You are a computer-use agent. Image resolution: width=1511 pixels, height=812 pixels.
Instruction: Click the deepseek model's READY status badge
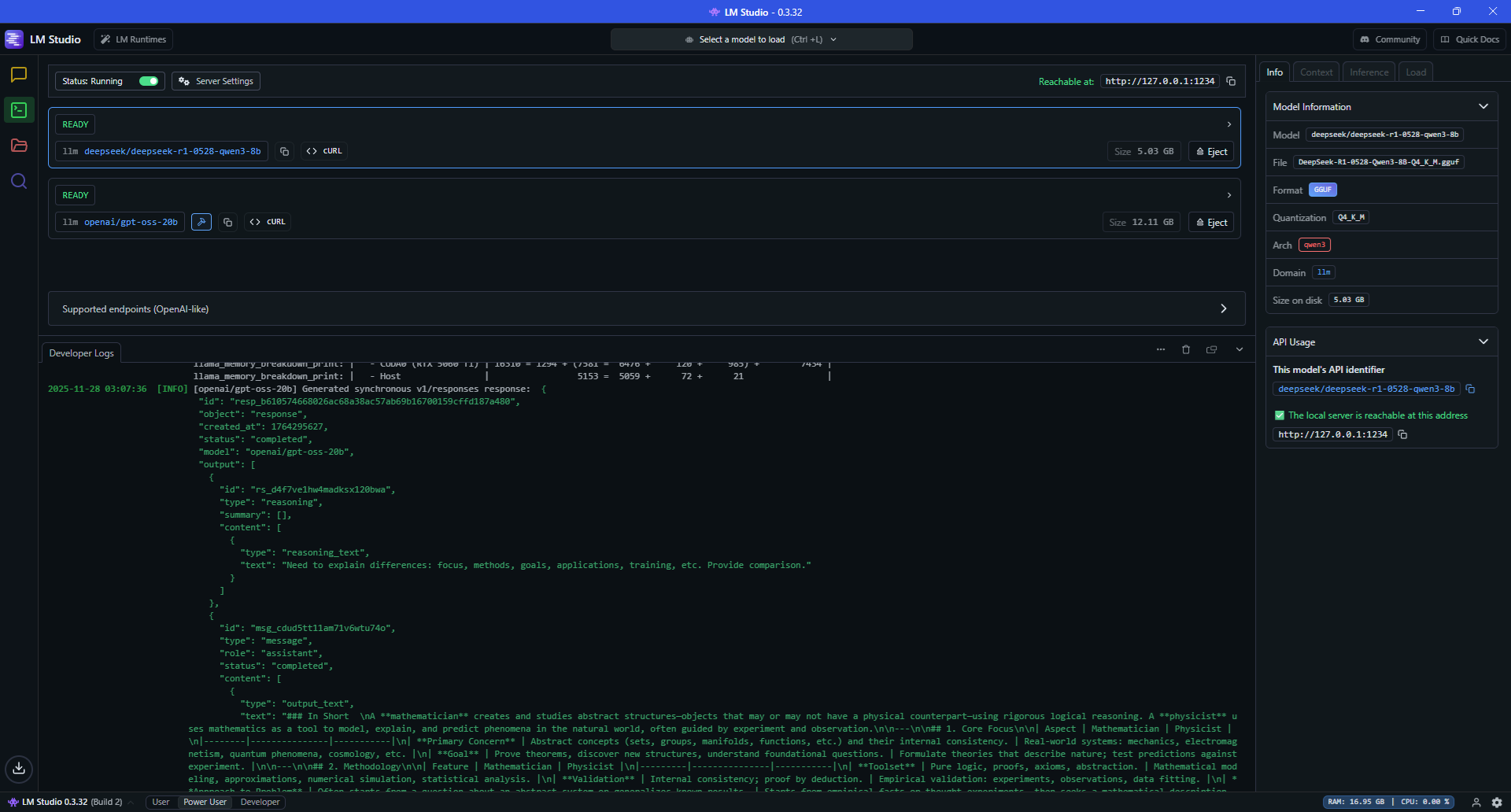(x=76, y=124)
